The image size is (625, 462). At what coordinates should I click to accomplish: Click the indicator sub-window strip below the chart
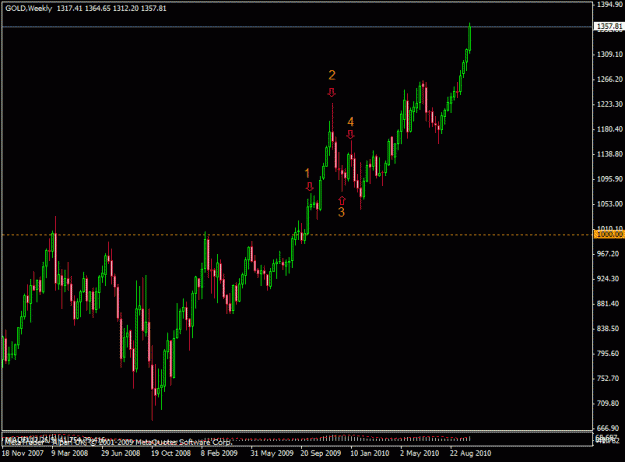pyautogui.click(x=297, y=438)
